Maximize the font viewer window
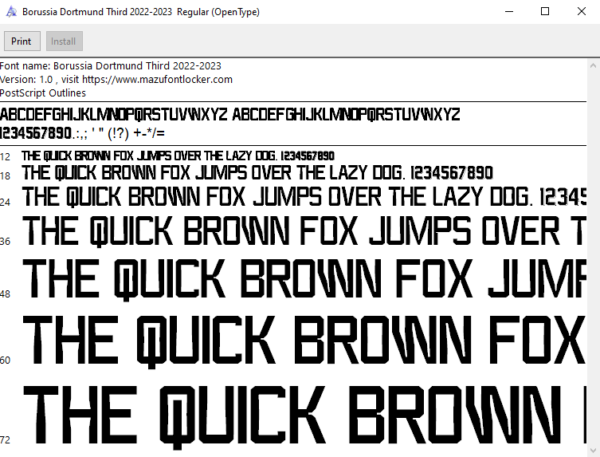 tap(545, 11)
